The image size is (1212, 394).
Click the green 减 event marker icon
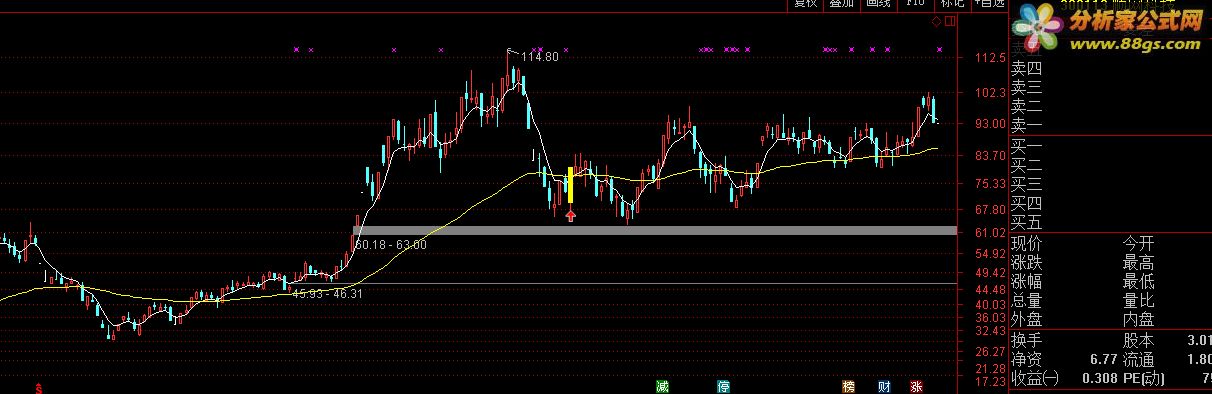pyautogui.click(x=662, y=386)
